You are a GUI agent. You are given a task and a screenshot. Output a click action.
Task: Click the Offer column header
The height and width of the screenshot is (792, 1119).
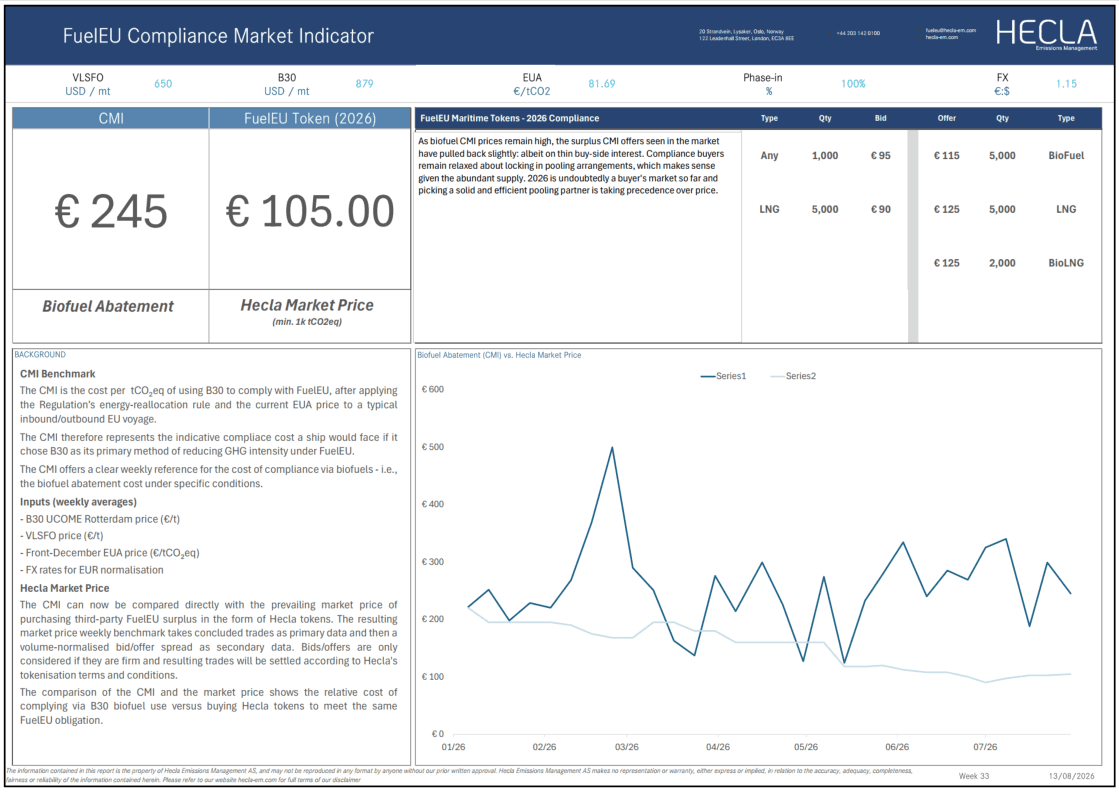pyautogui.click(x=946, y=118)
